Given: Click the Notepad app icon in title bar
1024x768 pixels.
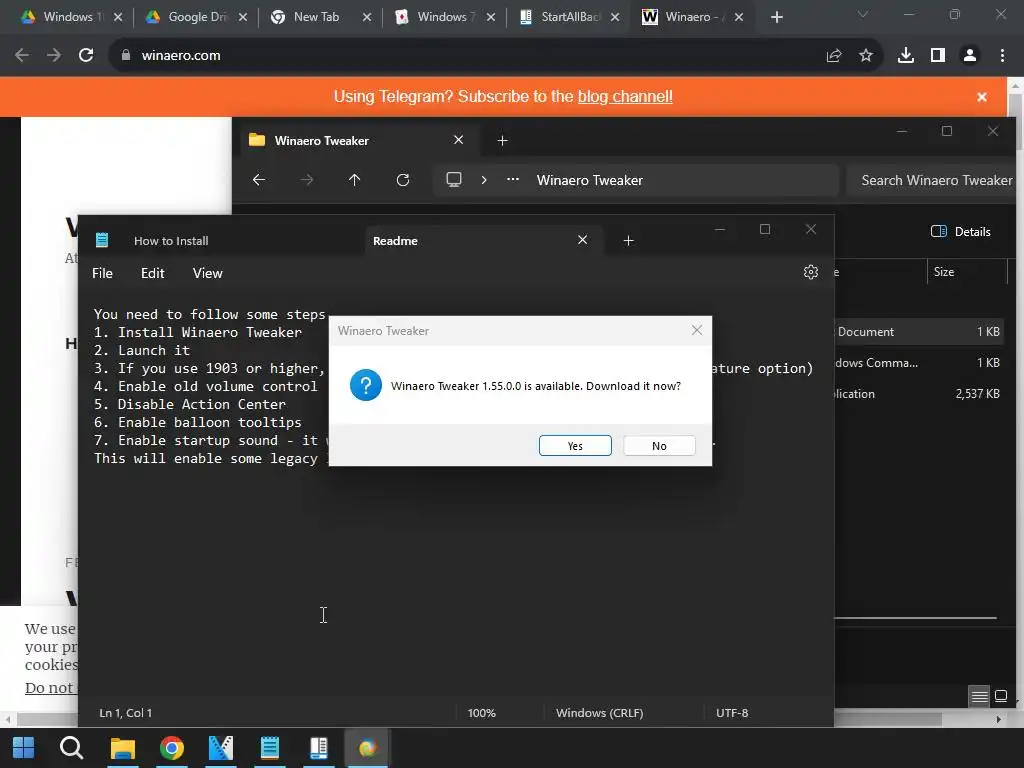Looking at the screenshot, I should point(102,240).
